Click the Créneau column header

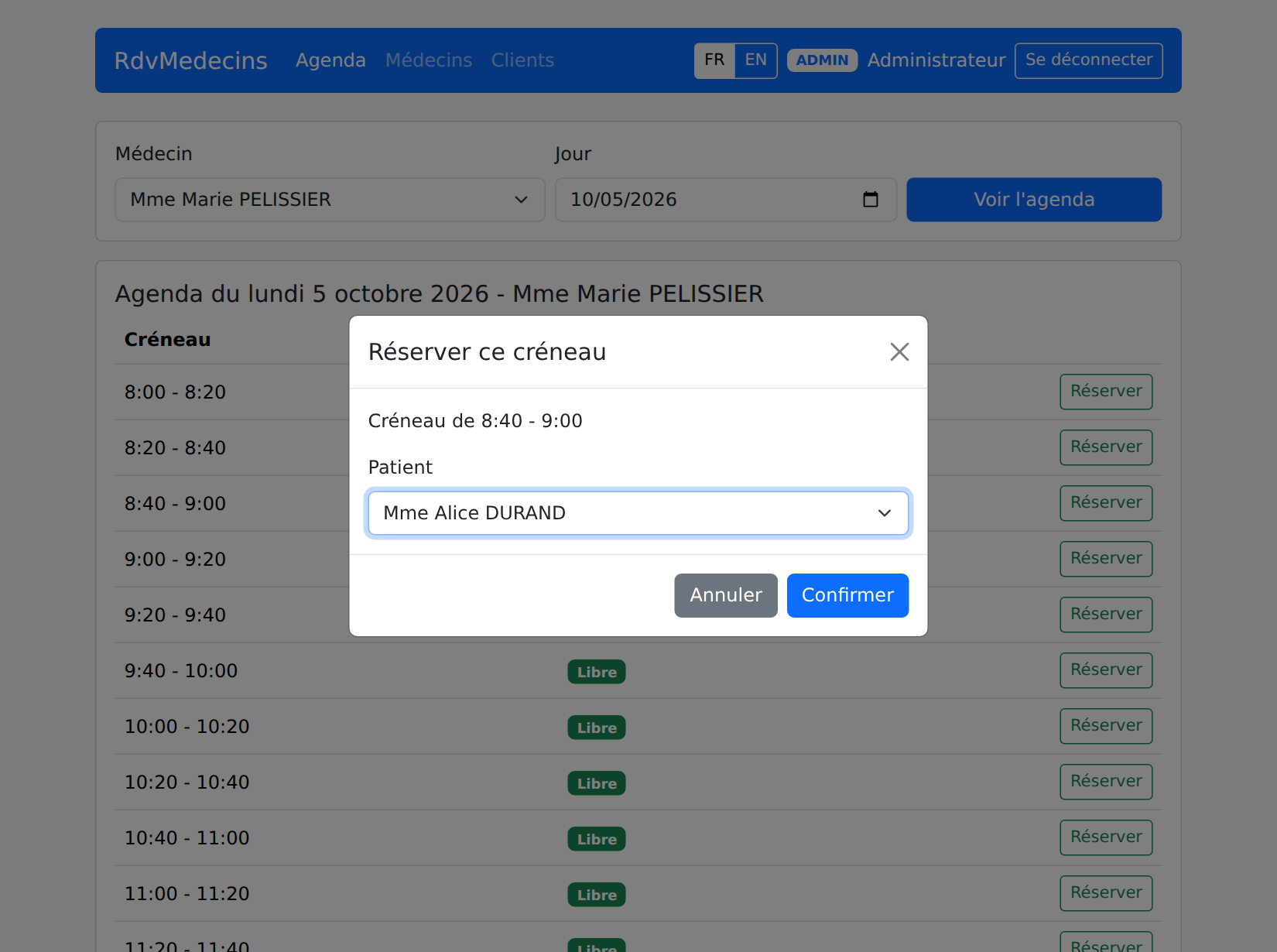click(168, 340)
